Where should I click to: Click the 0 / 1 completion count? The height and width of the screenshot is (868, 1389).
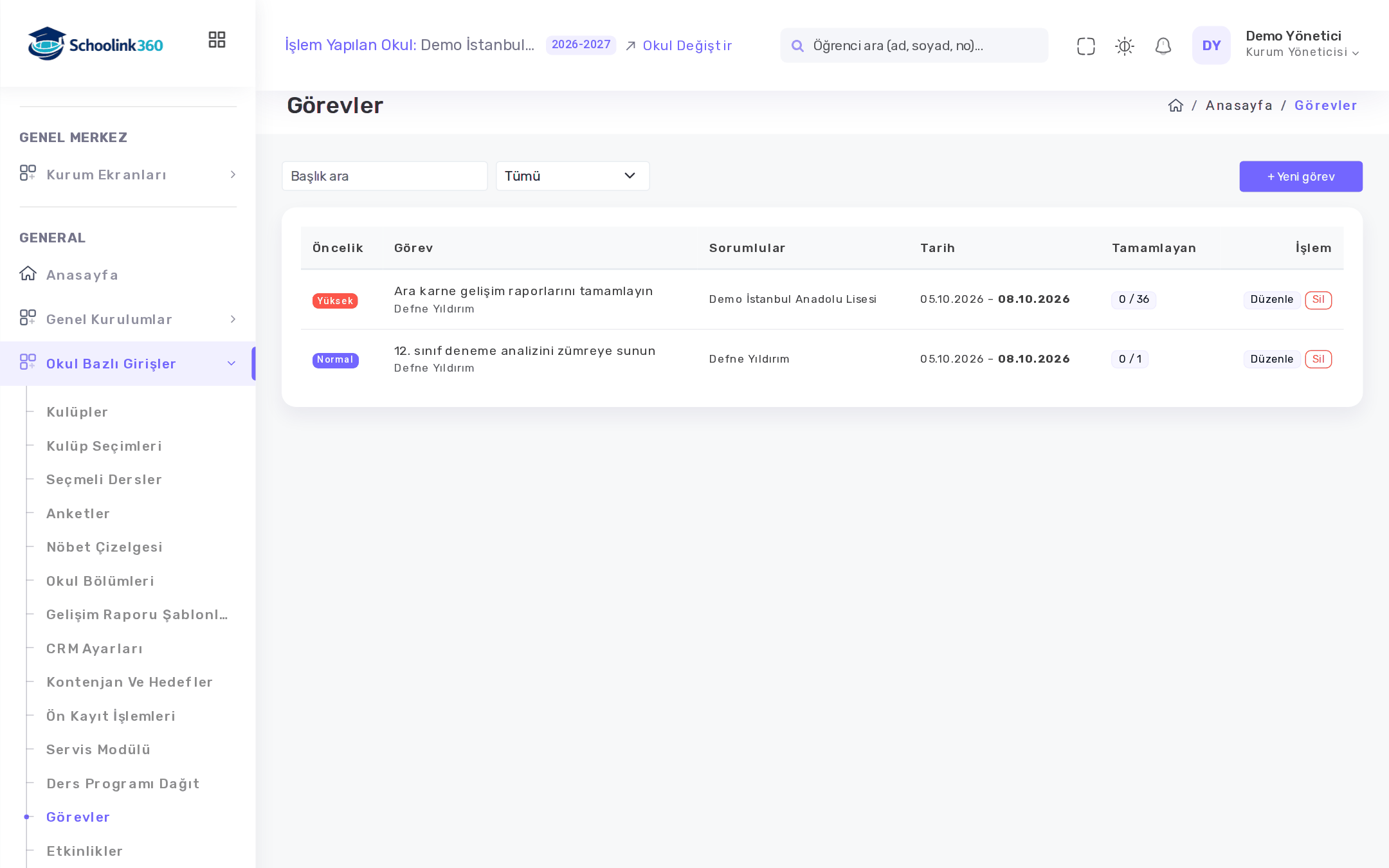click(x=1130, y=359)
